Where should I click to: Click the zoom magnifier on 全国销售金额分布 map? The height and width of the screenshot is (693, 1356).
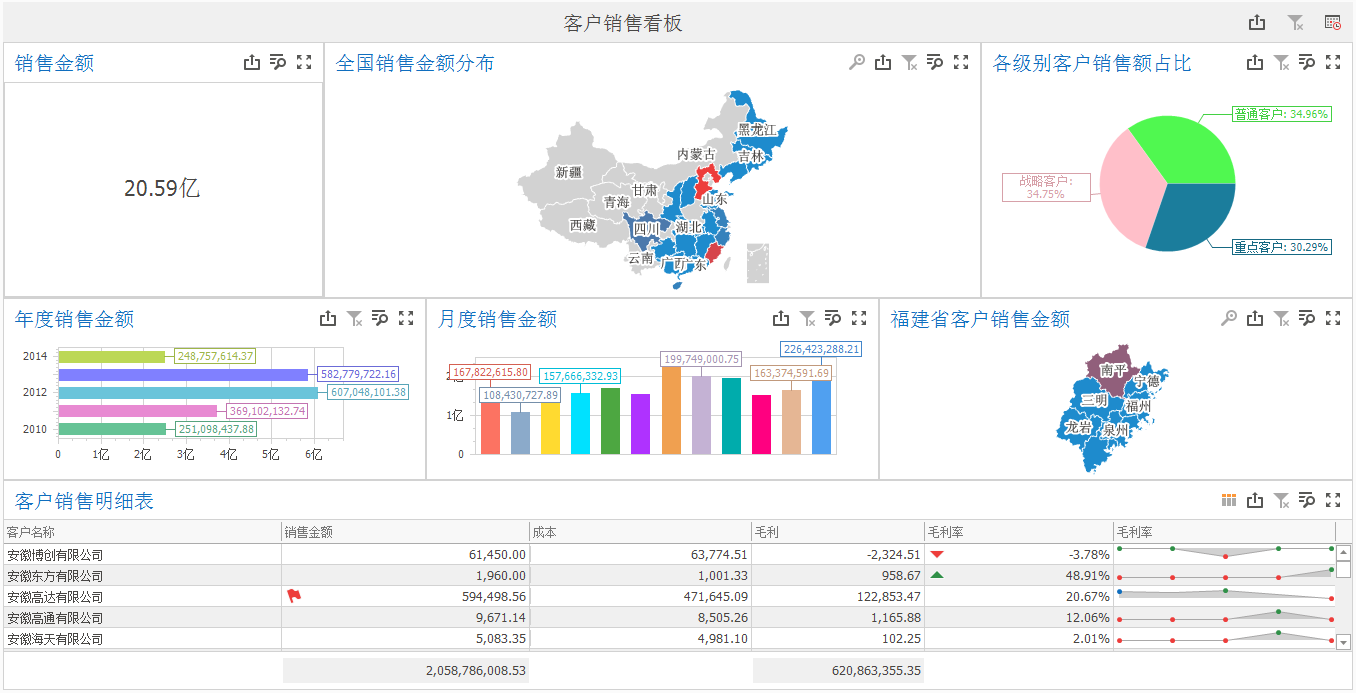click(x=855, y=62)
